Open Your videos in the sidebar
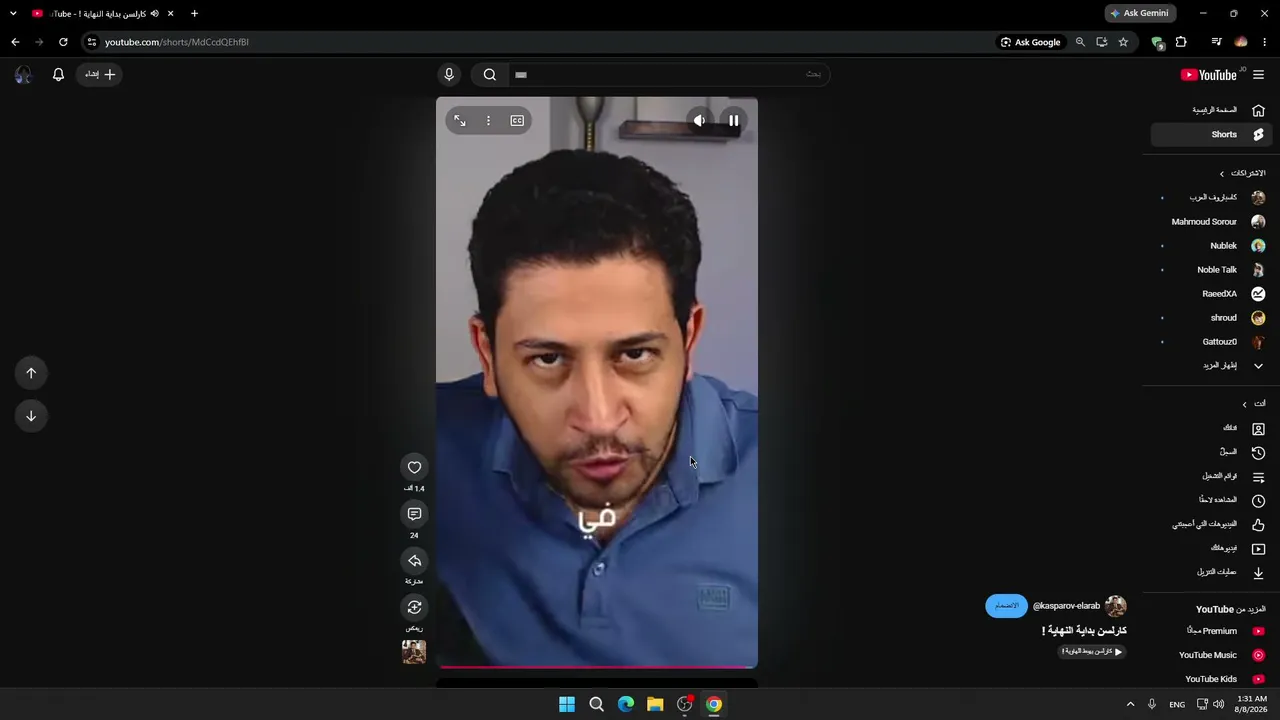 pos(1211,548)
